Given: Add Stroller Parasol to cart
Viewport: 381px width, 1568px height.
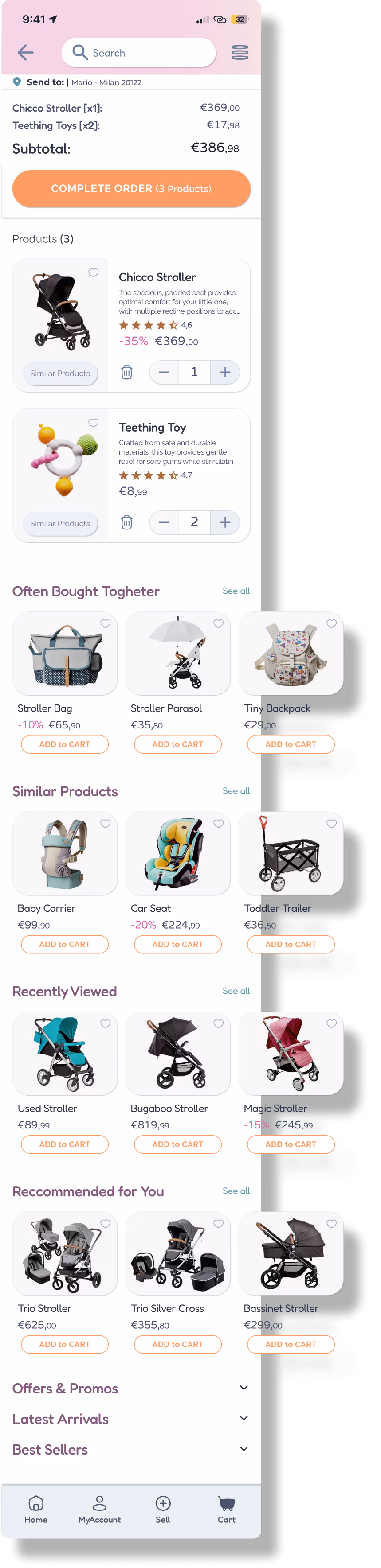Looking at the screenshot, I should (x=177, y=744).
